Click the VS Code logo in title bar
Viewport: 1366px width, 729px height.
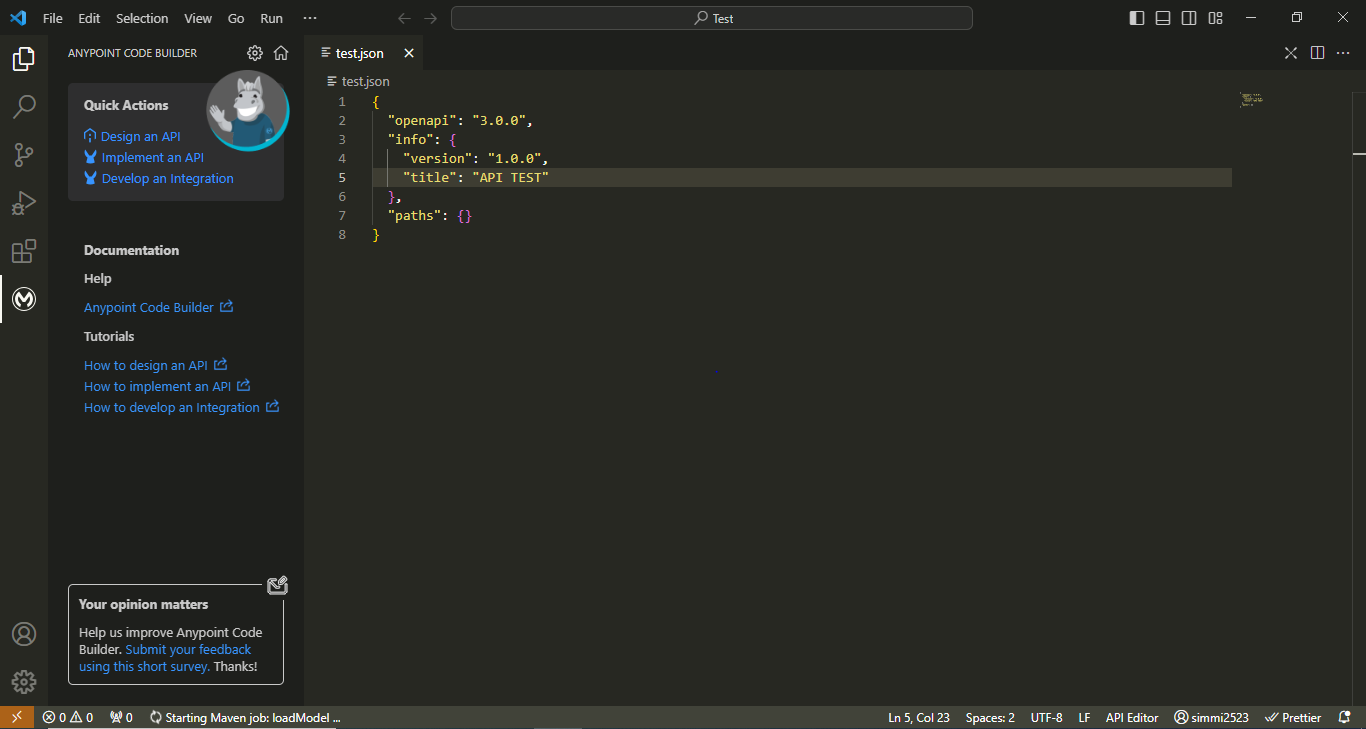coord(18,18)
